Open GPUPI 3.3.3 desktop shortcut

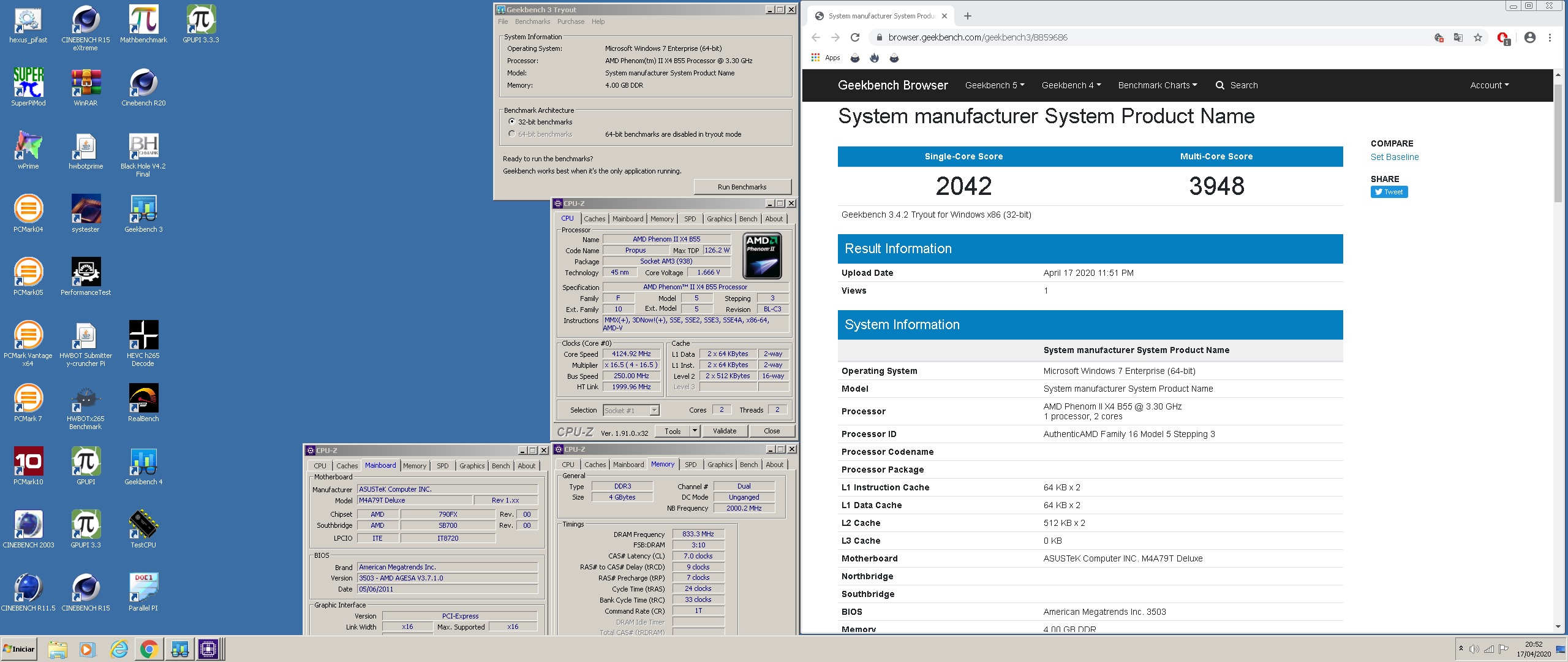click(x=201, y=25)
